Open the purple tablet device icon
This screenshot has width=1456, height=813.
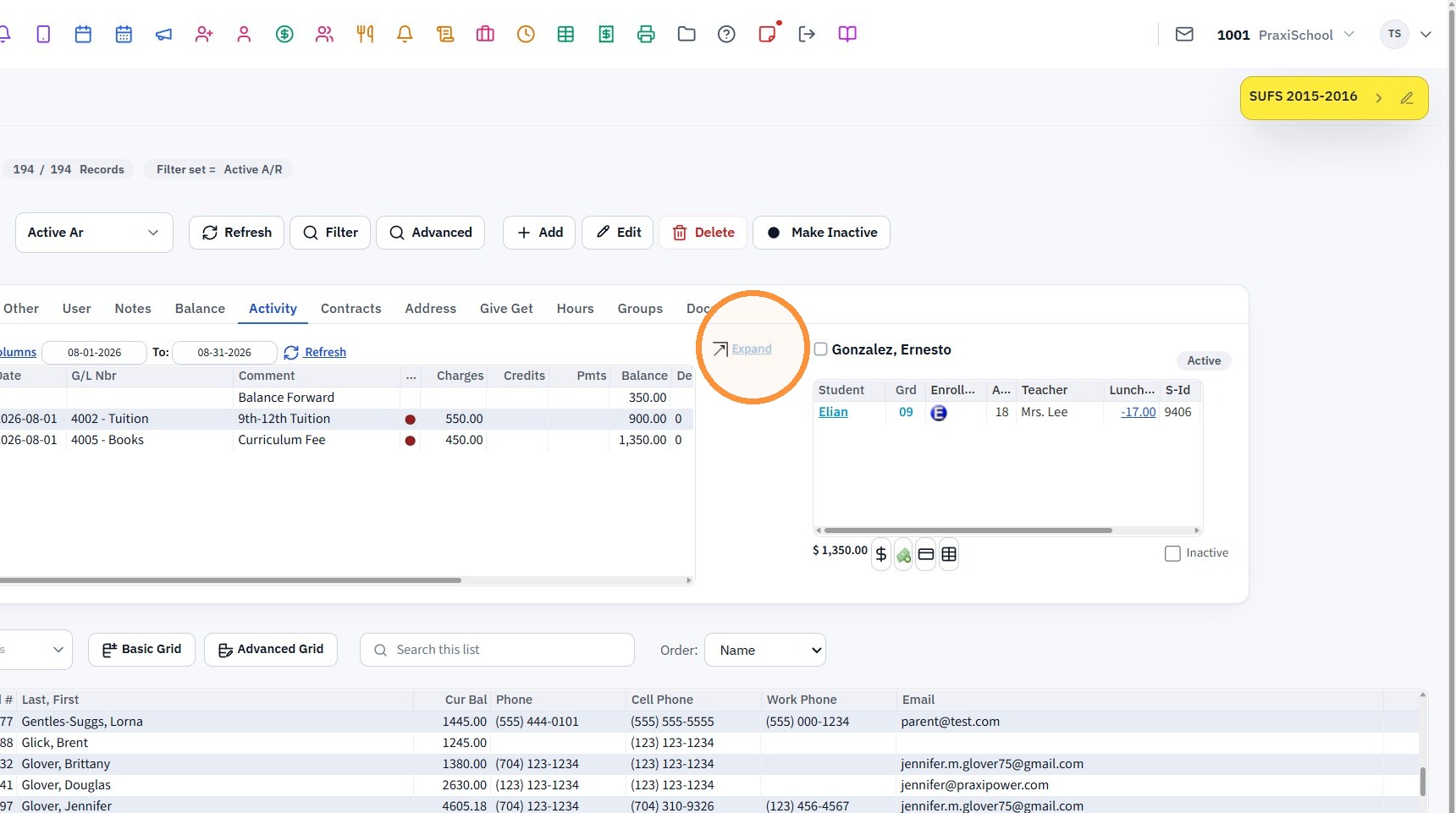pyautogui.click(x=43, y=34)
